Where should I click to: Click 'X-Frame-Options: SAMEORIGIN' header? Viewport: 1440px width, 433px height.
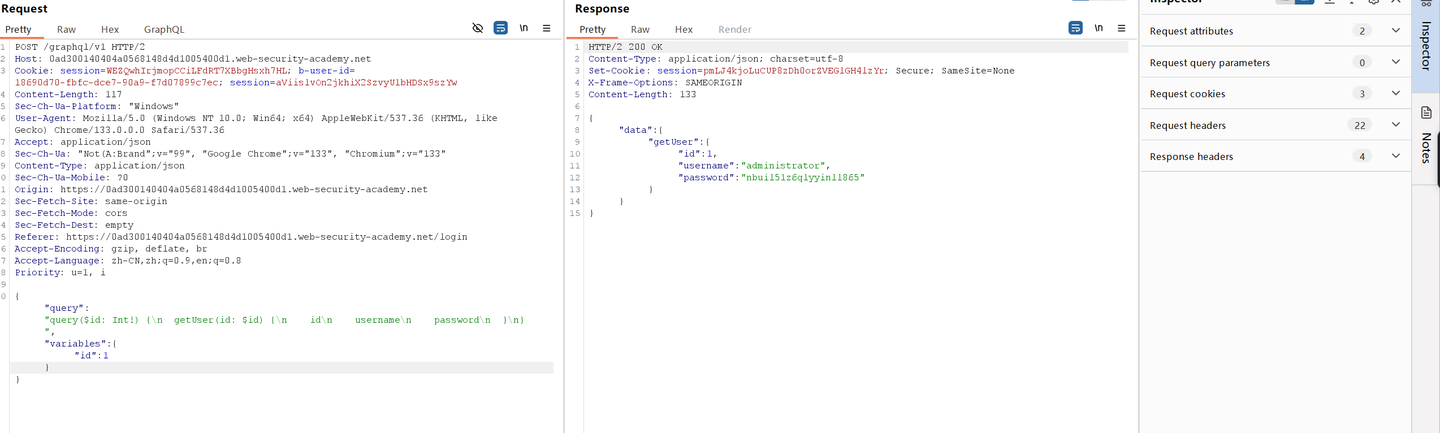[667, 83]
